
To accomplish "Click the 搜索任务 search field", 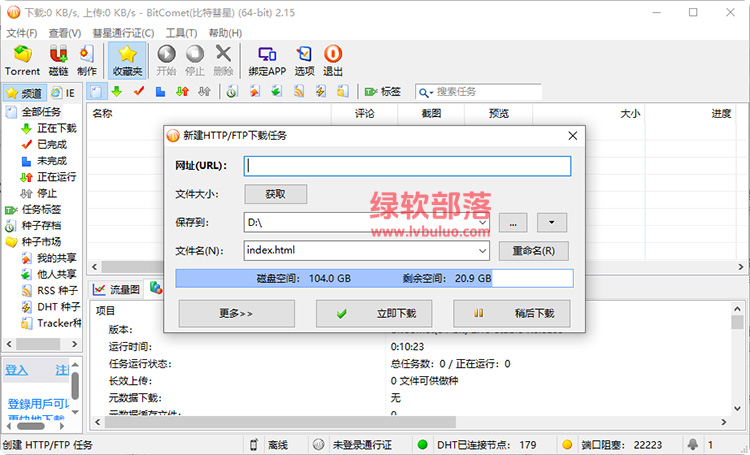I will click(488, 91).
